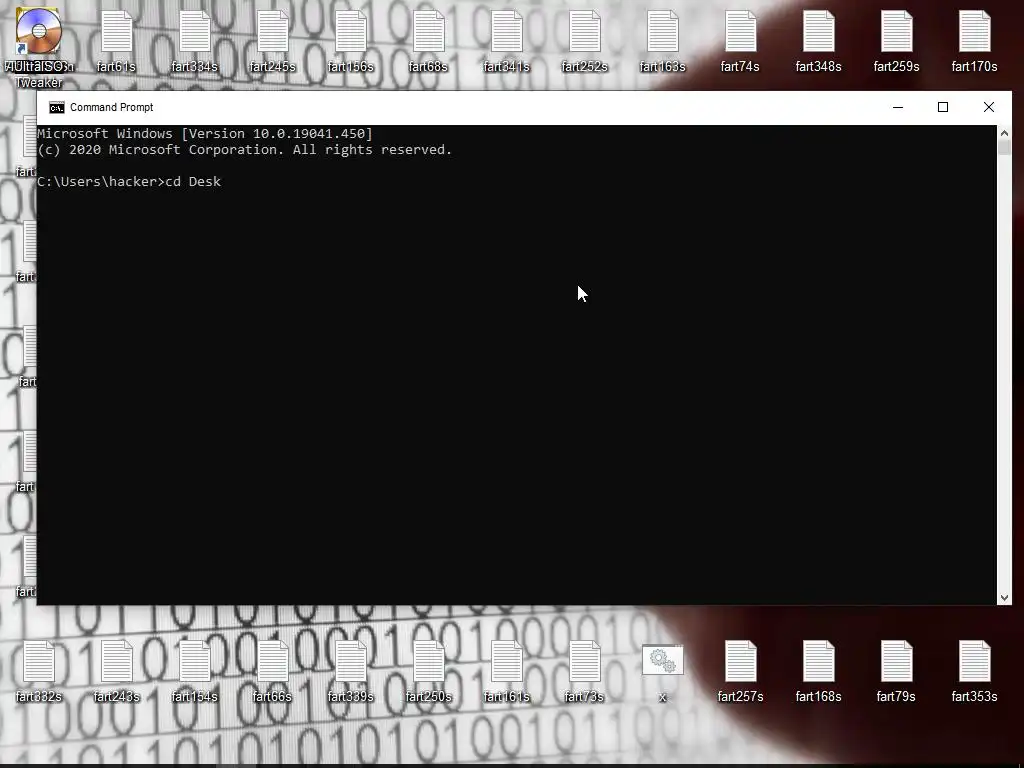Select the fart250s file icon
Screen dimensions: 1024x768
pyautogui.click(x=429, y=662)
